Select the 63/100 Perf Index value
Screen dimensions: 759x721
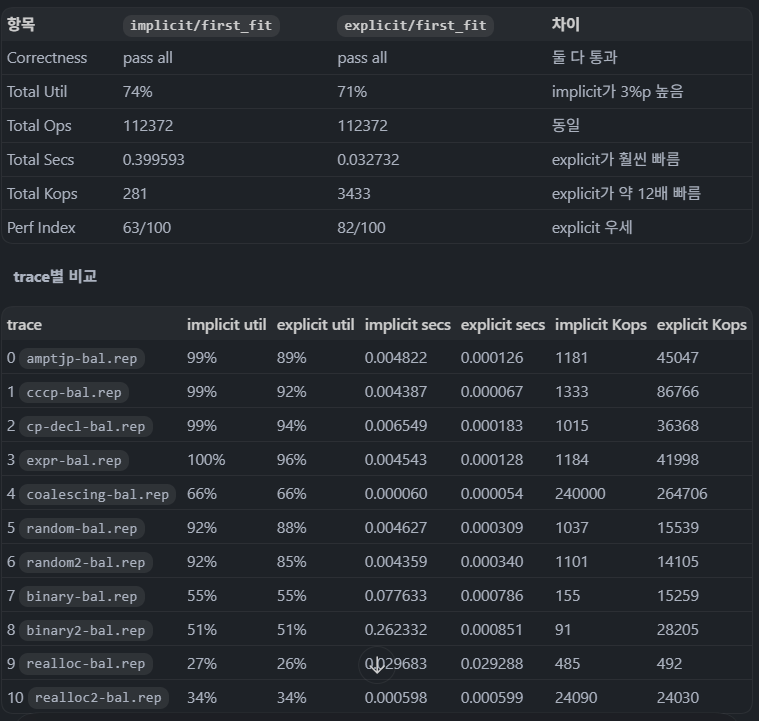click(x=147, y=228)
